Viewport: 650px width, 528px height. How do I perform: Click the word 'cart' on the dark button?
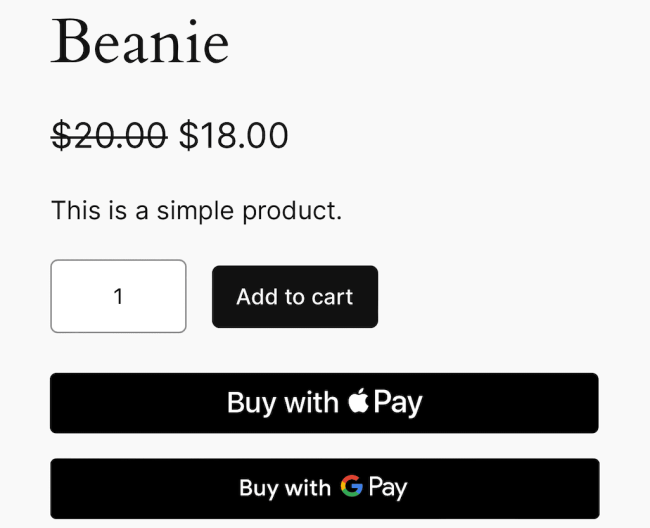(332, 296)
